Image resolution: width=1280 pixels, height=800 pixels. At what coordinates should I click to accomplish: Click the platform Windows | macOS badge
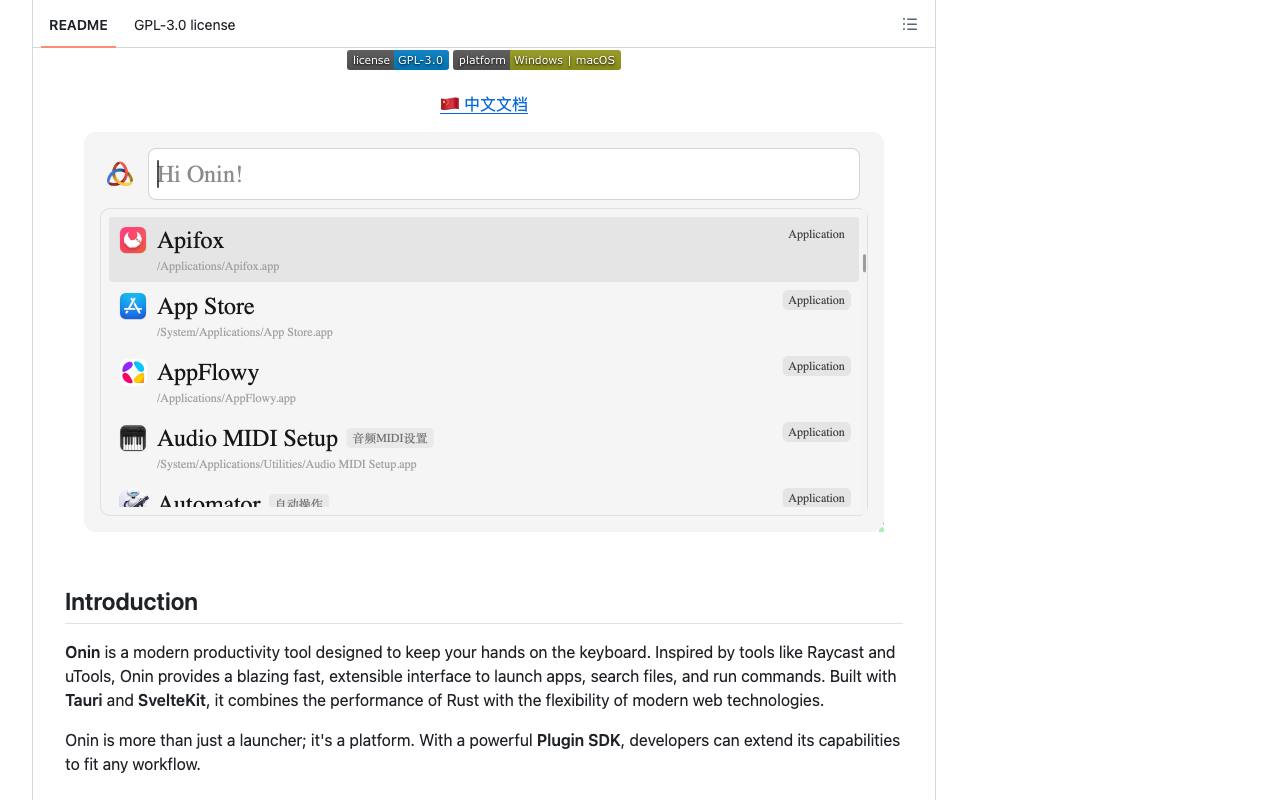(x=537, y=60)
